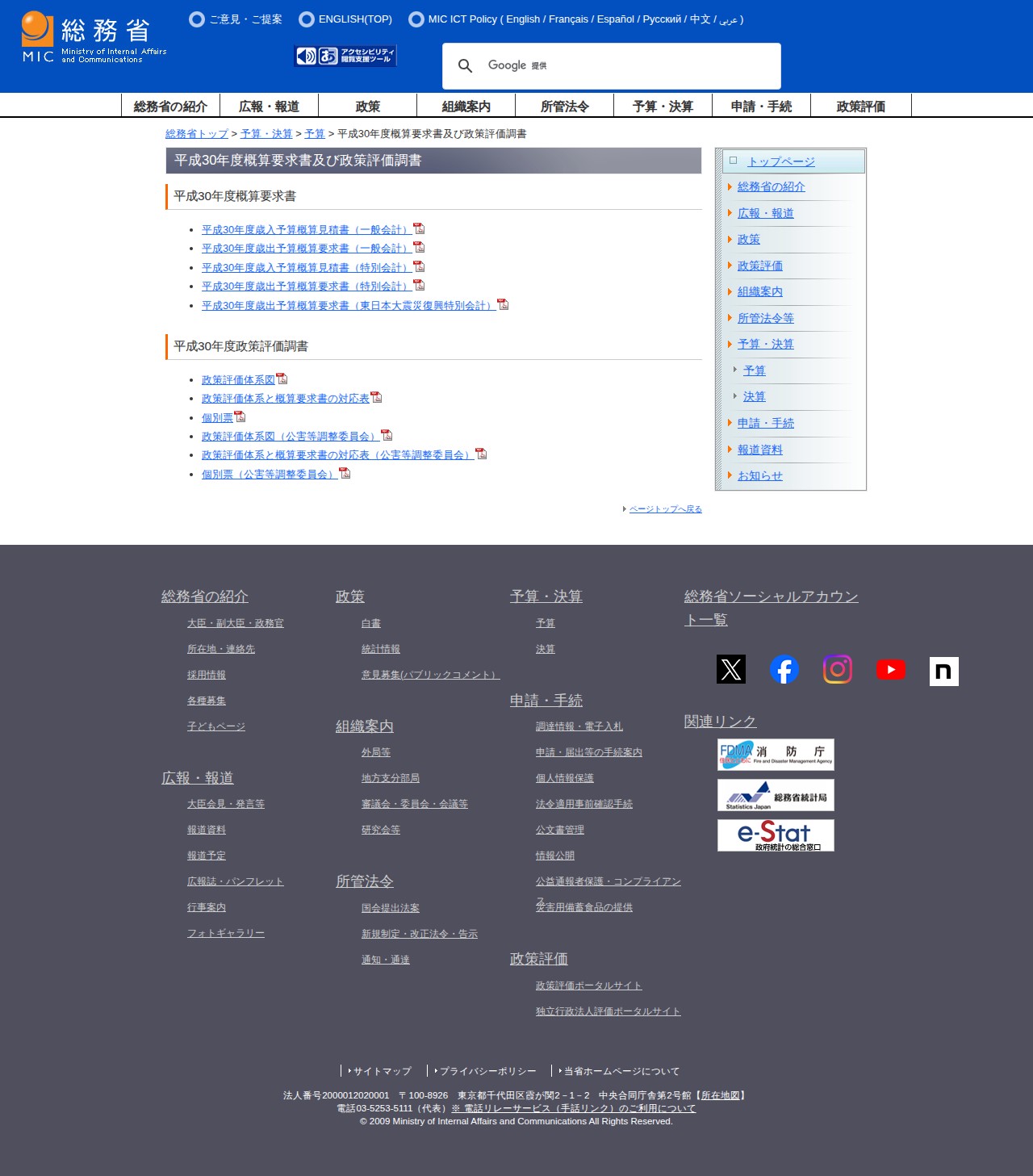Open the accessibility reading support tool
Image resolution: width=1033 pixels, height=1176 pixels.
coord(346,56)
